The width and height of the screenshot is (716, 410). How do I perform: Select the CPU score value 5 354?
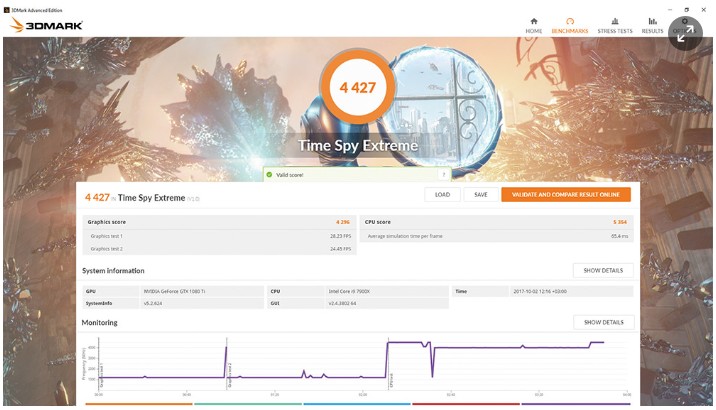click(x=620, y=222)
